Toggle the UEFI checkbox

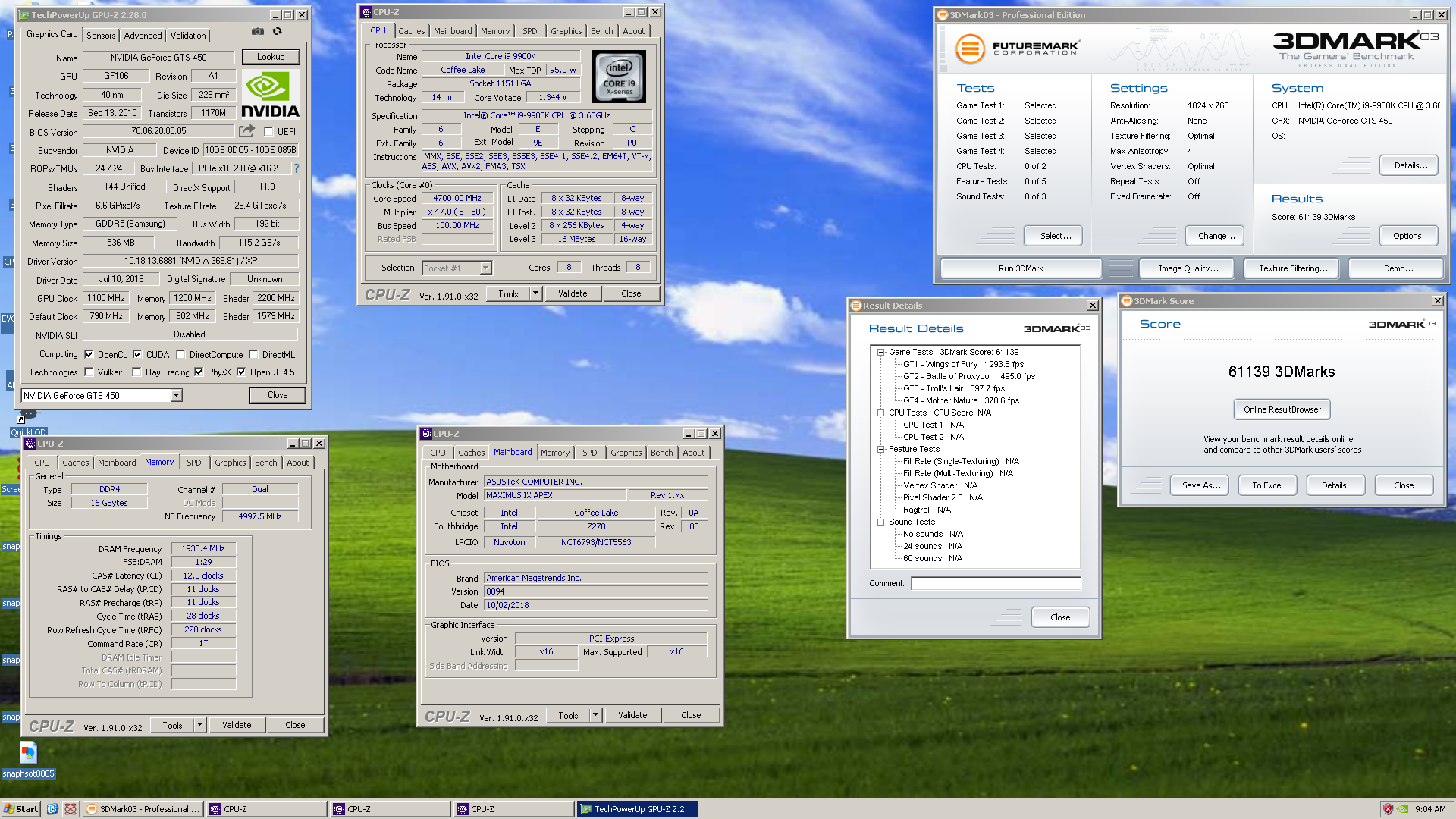(268, 131)
